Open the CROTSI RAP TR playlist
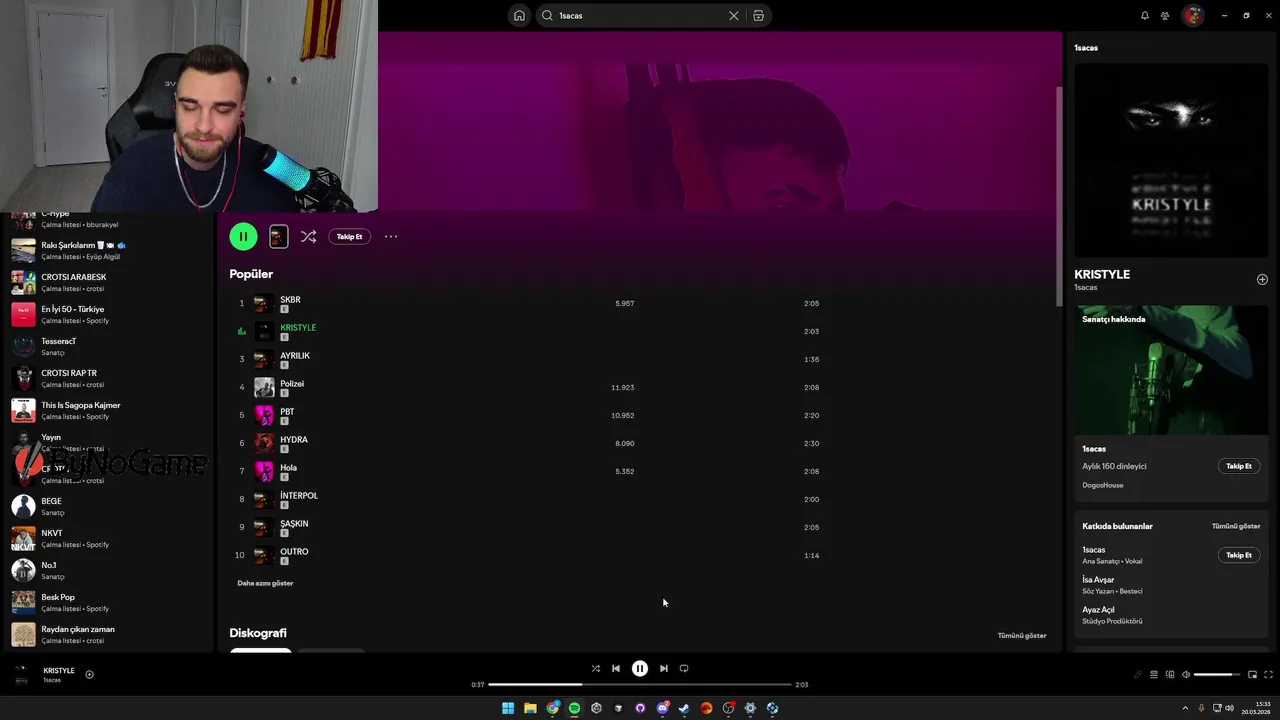The width and height of the screenshot is (1280, 720). tap(108, 378)
